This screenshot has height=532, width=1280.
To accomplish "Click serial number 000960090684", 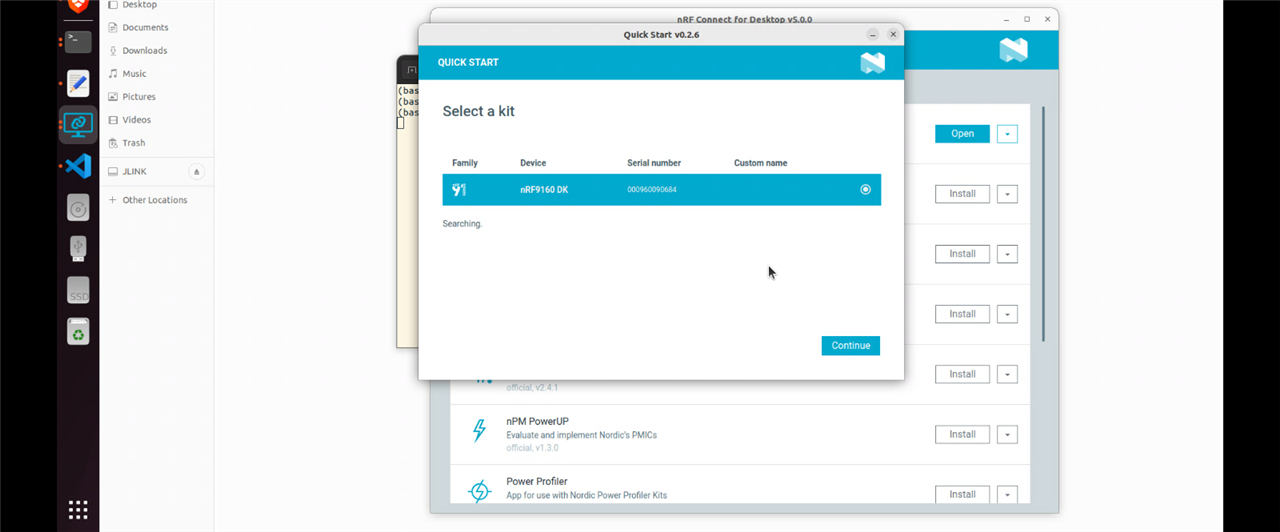I will (652, 190).
